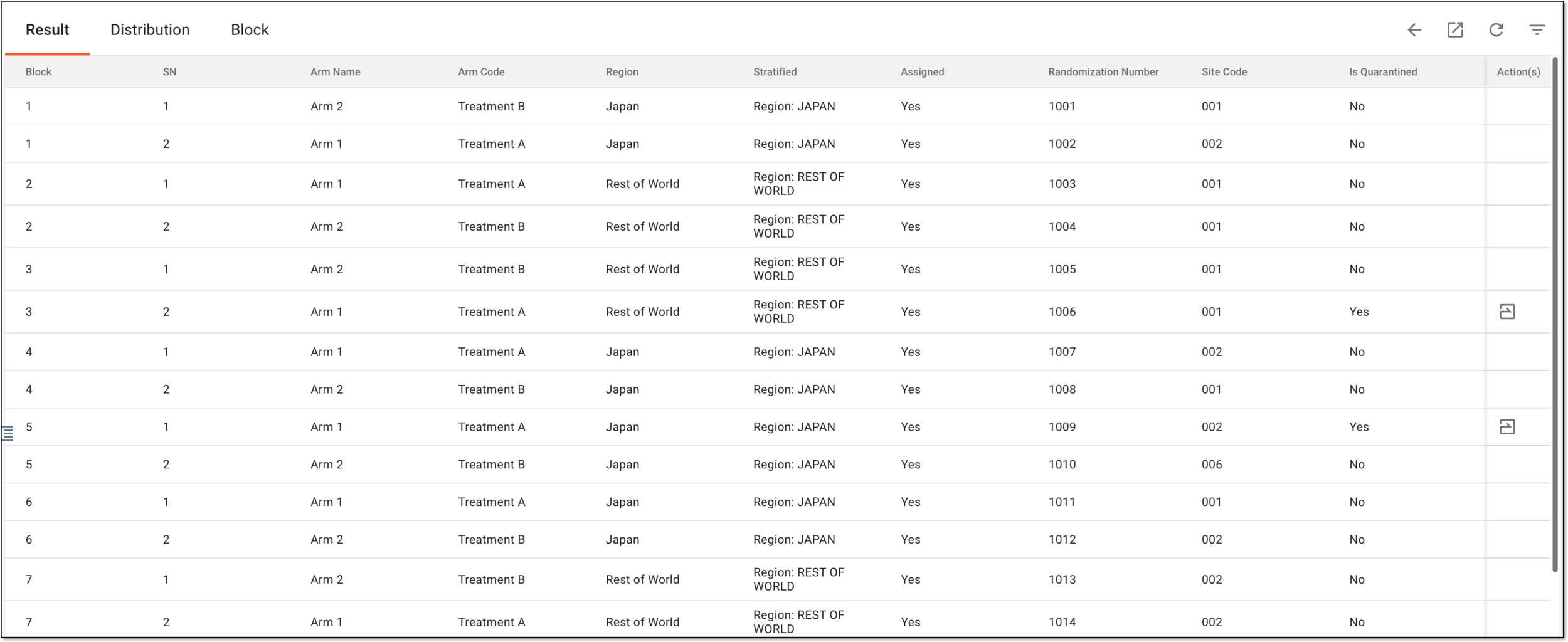The width and height of the screenshot is (1568, 642).
Task: Select randomization number 1005 cell
Action: point(1062,270)
